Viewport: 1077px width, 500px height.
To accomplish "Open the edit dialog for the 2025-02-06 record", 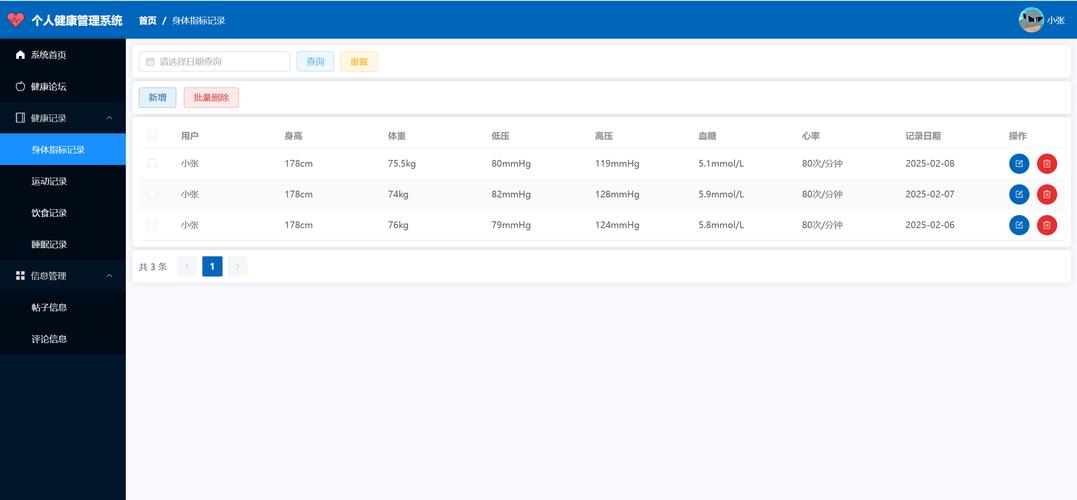I will 1019,225.
